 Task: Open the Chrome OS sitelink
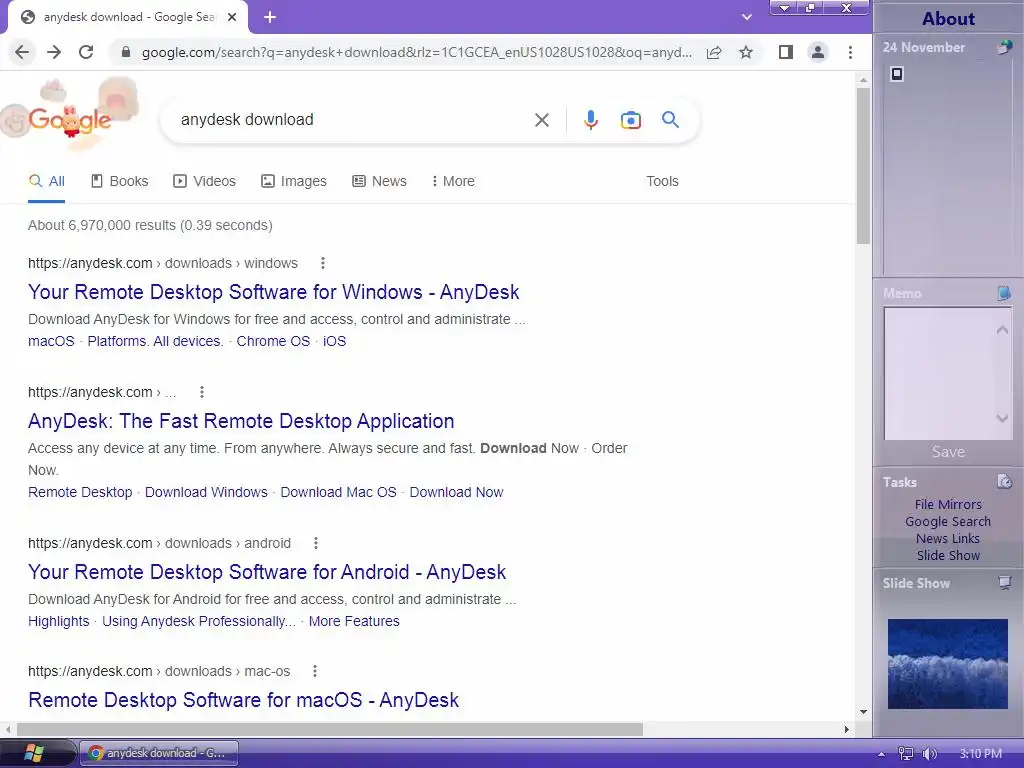point(273,341)
